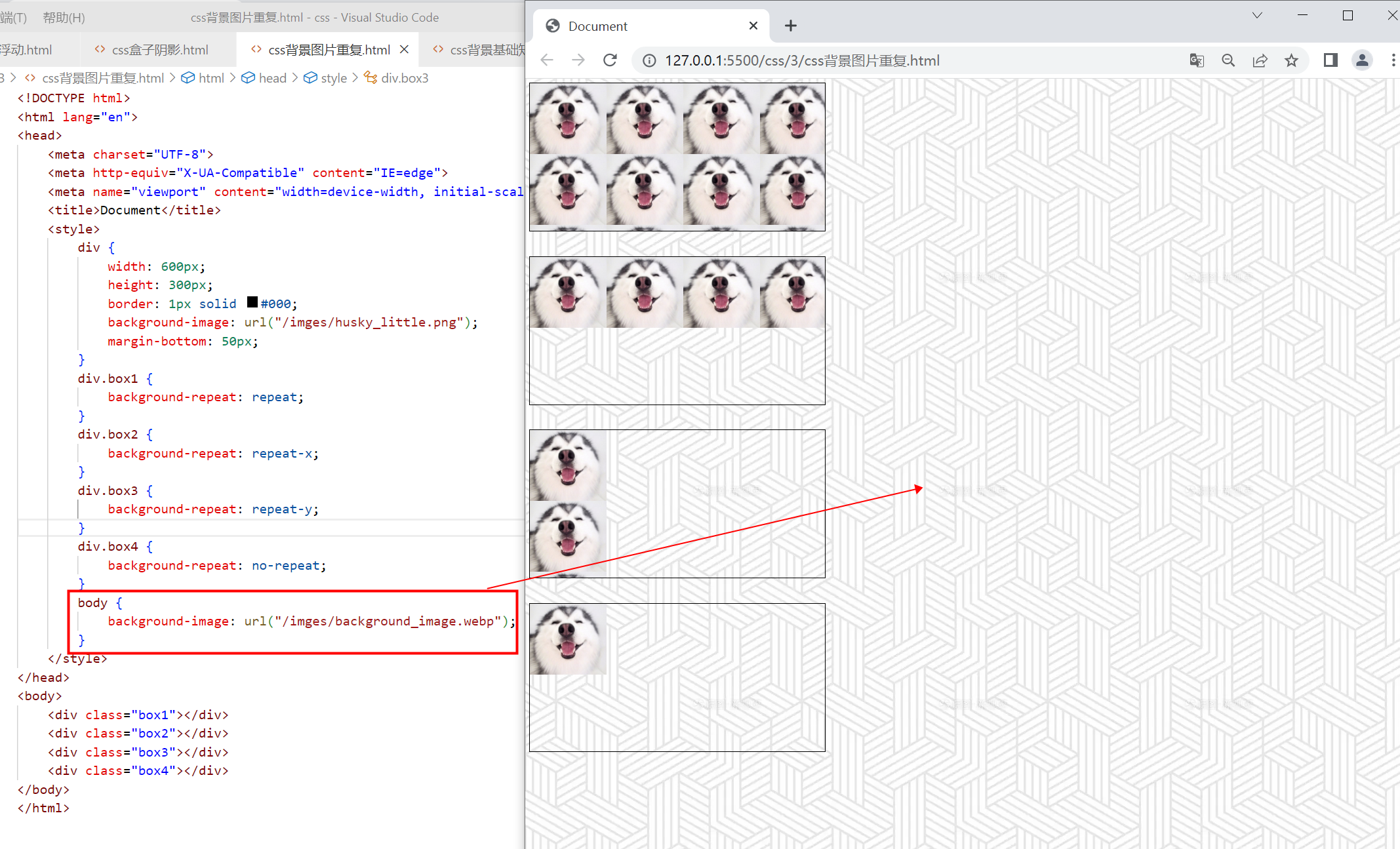Go back in Chrome browser
The height and width of the screenshot is (849, 1400).
(x=547, y=60)
